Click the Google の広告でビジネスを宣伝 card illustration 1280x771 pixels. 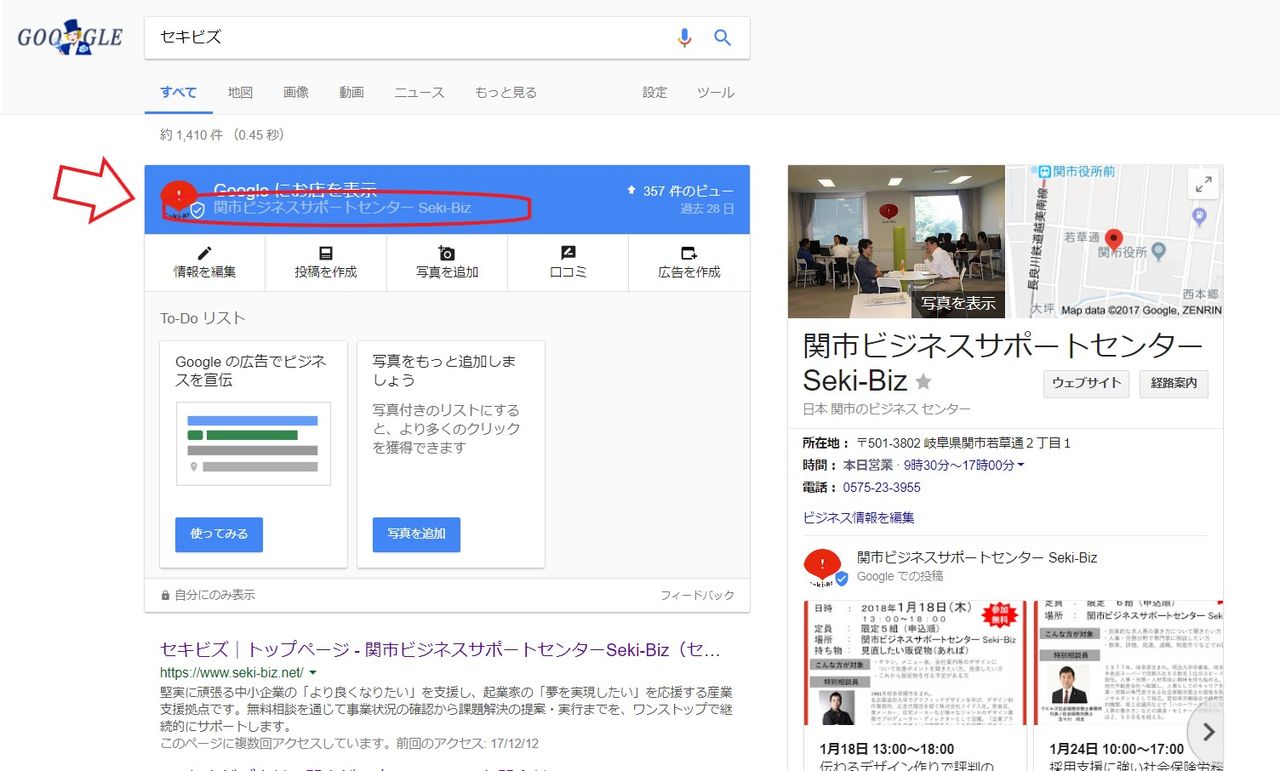coord(253,444)
